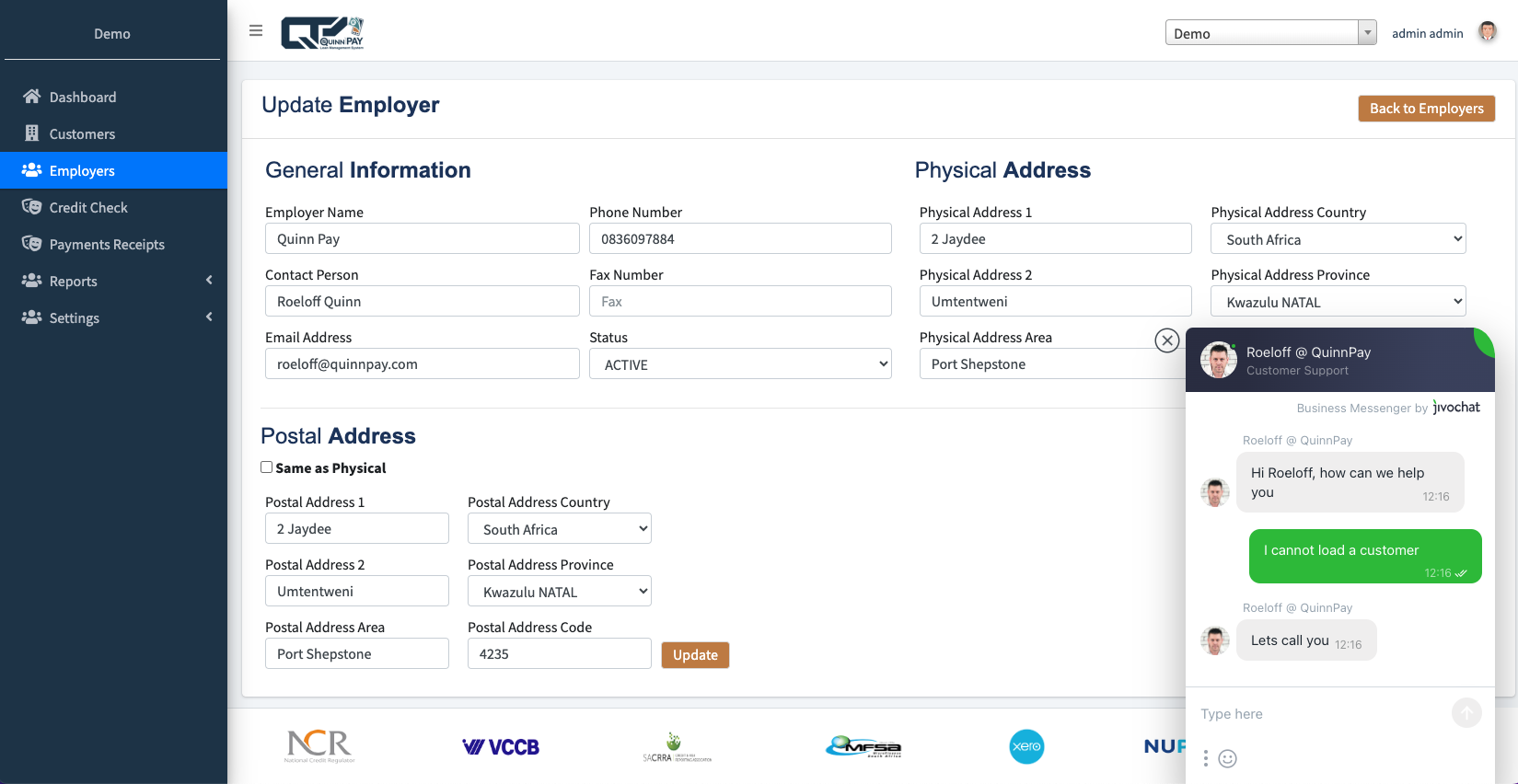Click the Payments Receipts mask icon
Viewport: 1518px width, 784px height.
pos(32,244)
